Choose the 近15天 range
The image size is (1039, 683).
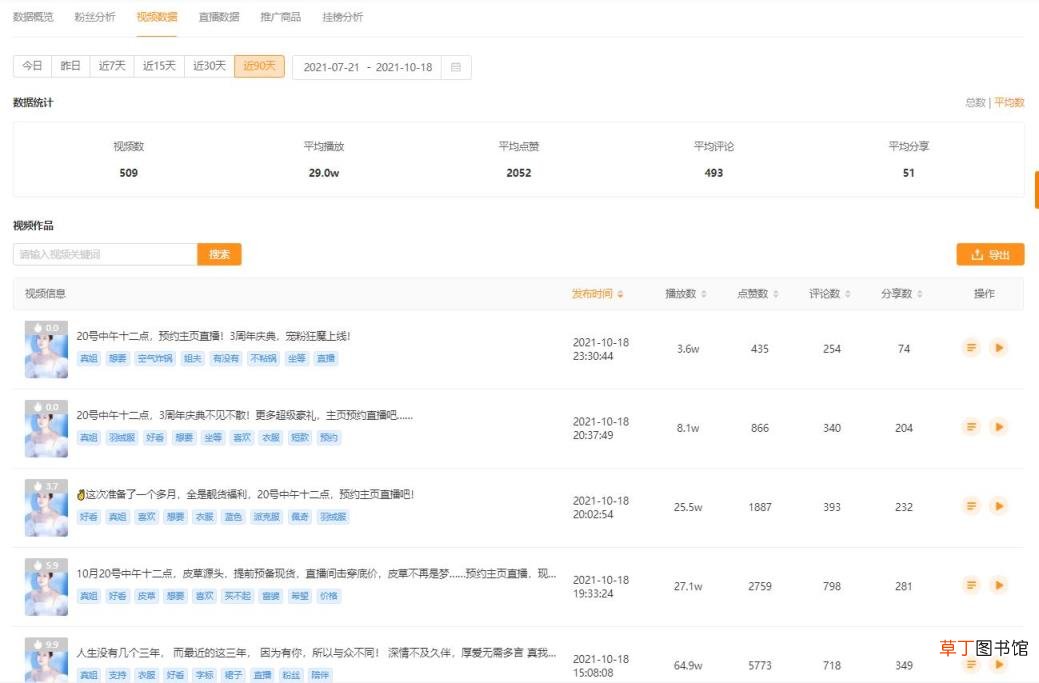pos(159,66)
